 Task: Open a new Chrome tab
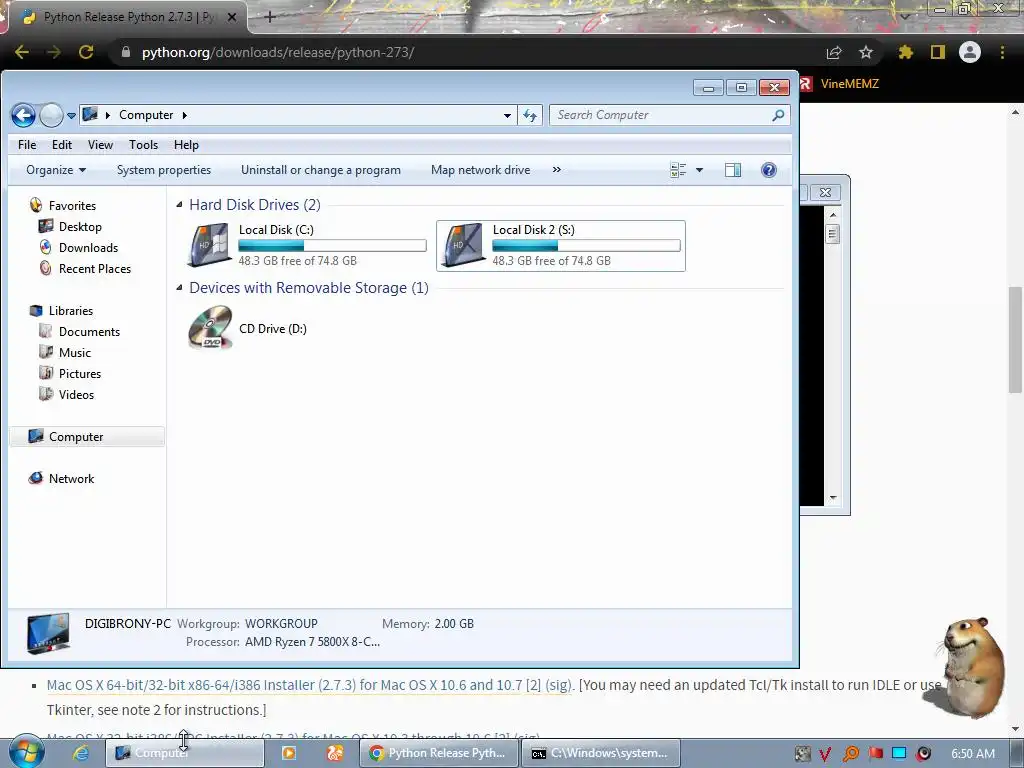tap(270, 17)
